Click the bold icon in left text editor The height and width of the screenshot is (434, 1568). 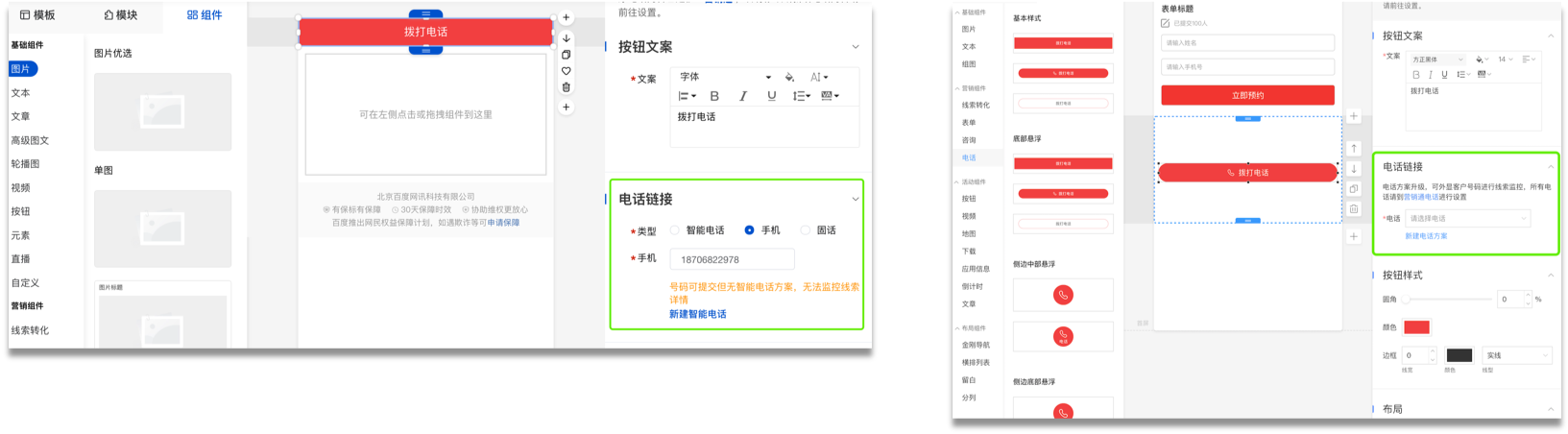point(714,96)
